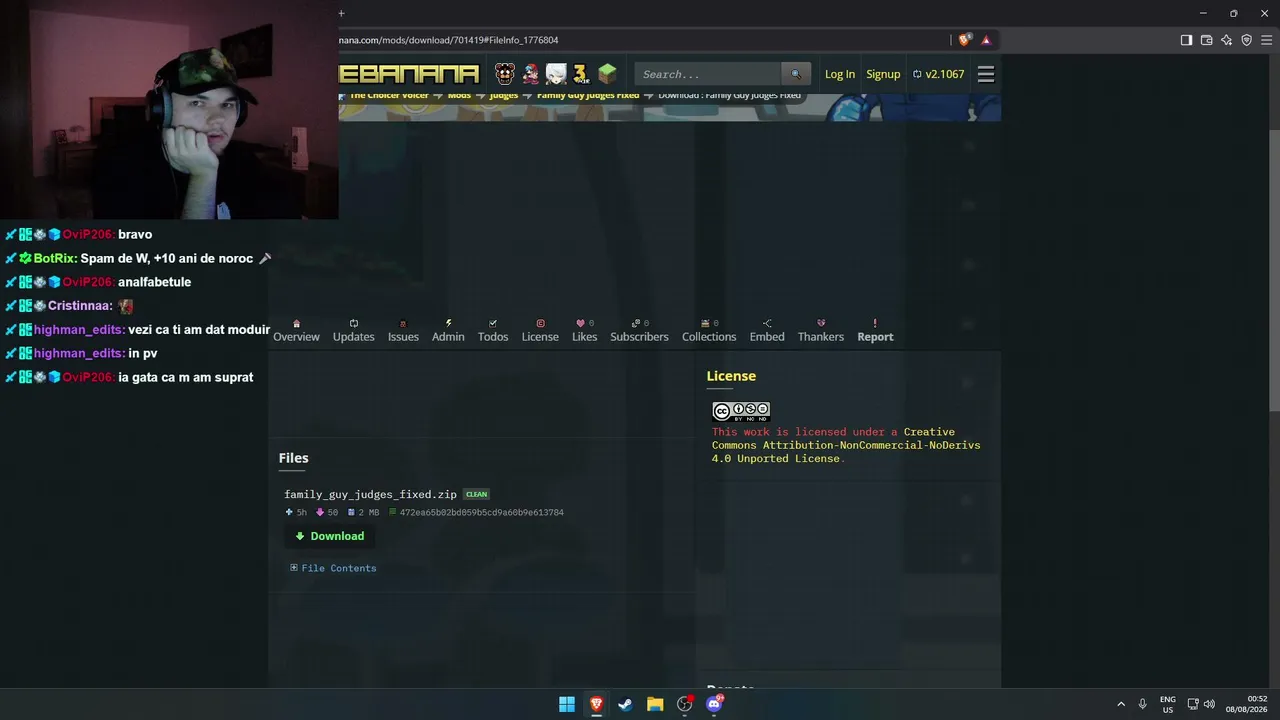This screenshot has height=720, width=1280.
Task: Go to the Issues tab
Action: point(403,331)
